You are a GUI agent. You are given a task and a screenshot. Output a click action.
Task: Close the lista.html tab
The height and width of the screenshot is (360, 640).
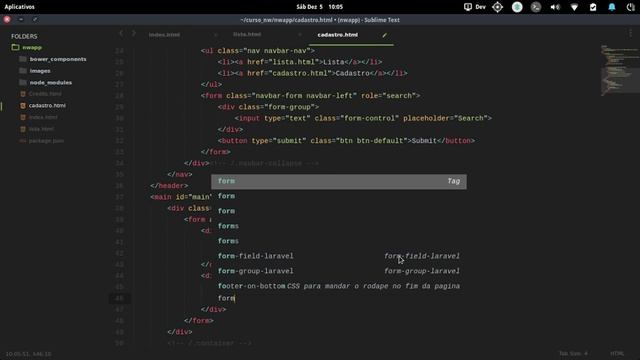(300, 35)
